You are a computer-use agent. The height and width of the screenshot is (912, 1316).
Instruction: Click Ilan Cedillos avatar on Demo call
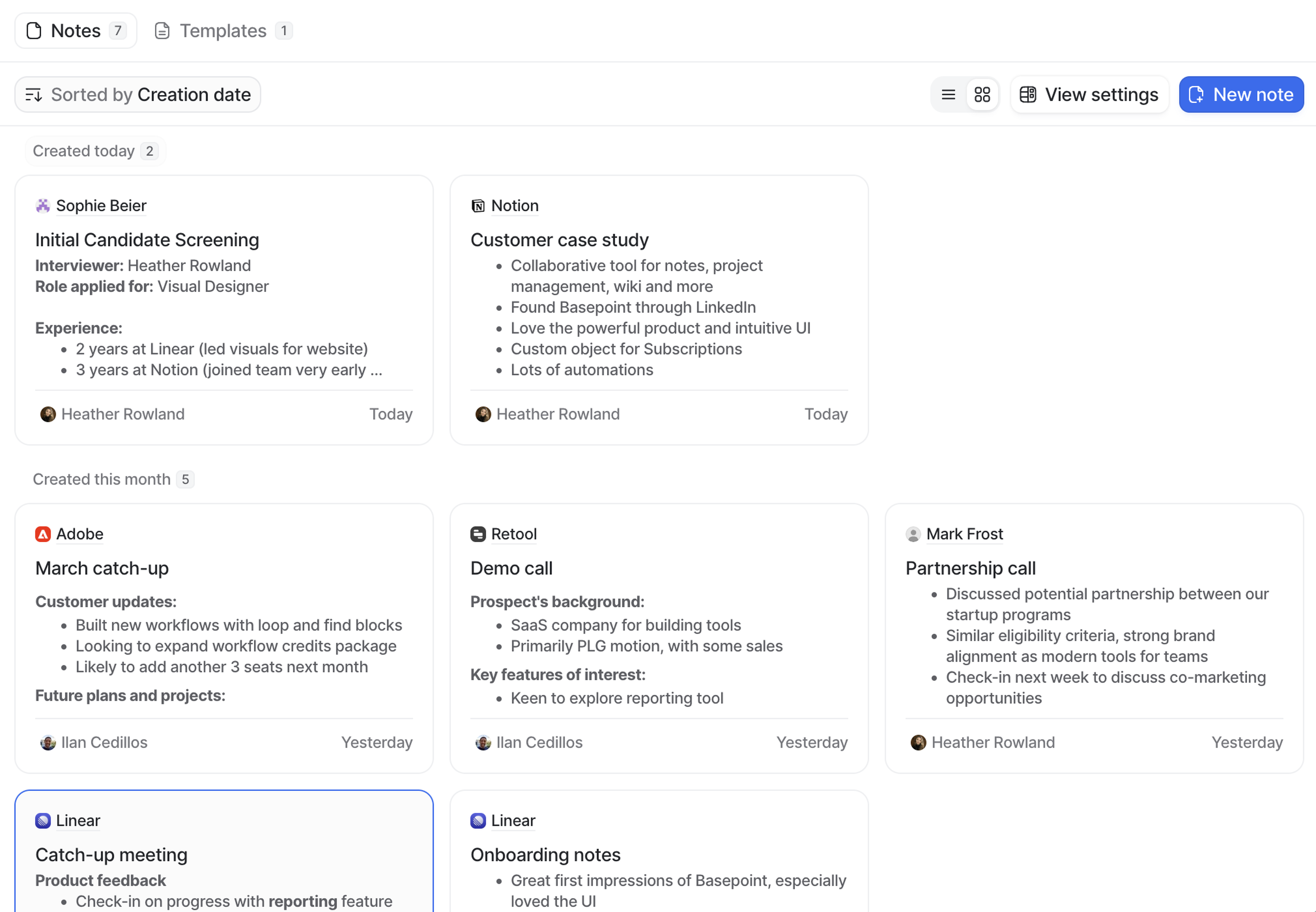coord(484,743)
